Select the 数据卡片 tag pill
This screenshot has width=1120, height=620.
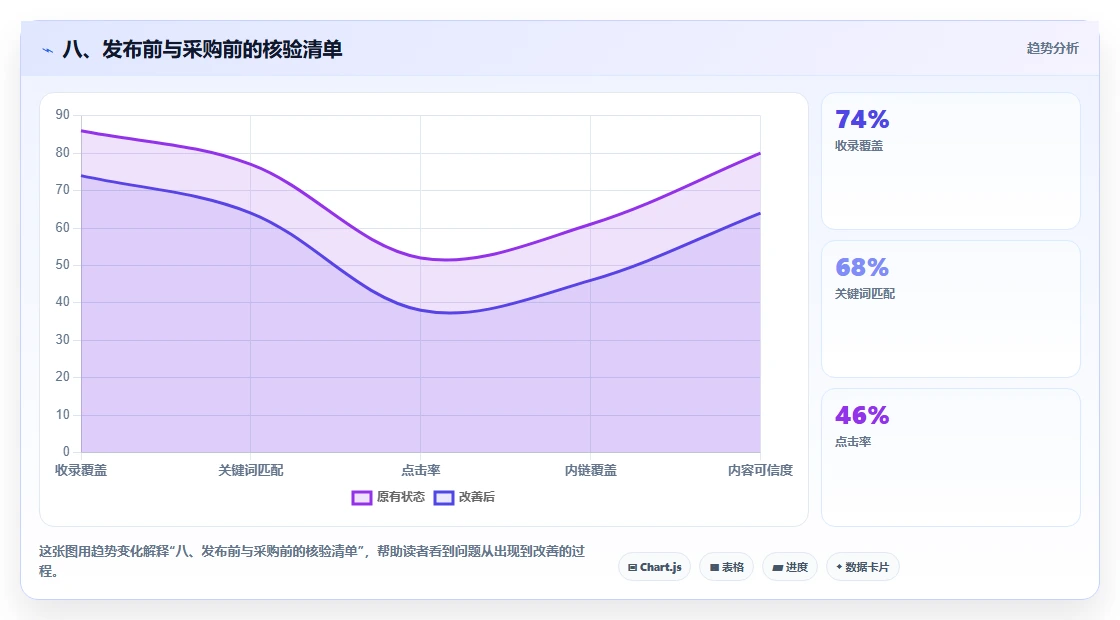863,567
